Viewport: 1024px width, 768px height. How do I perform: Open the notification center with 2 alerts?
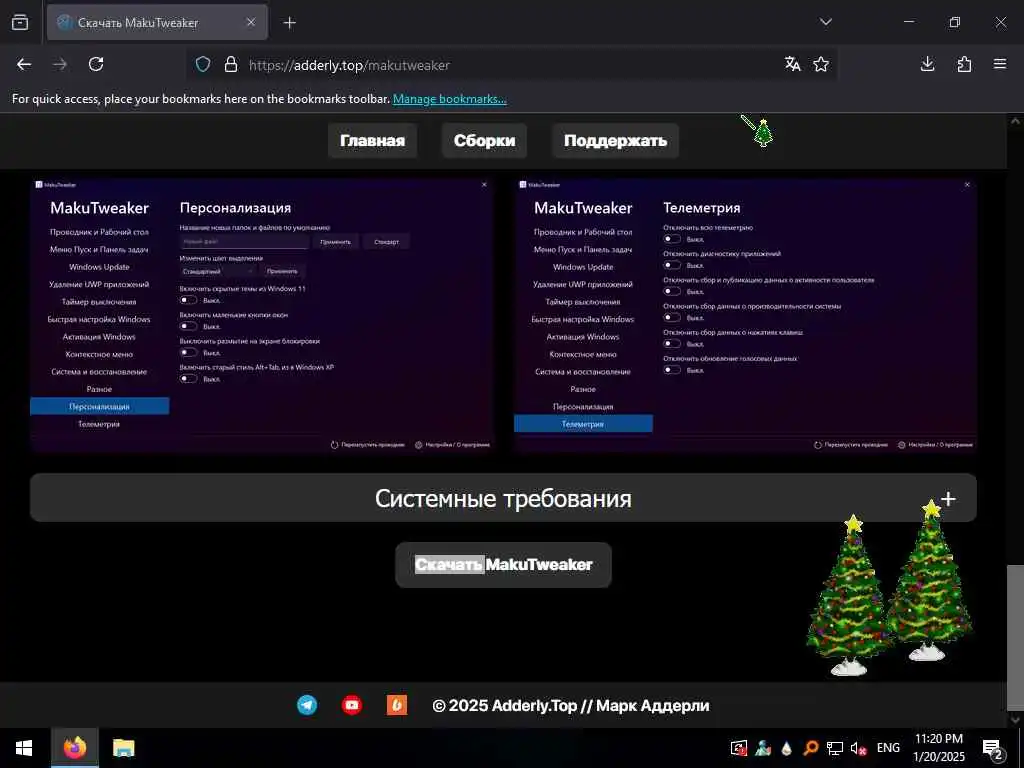pos(993,748)
